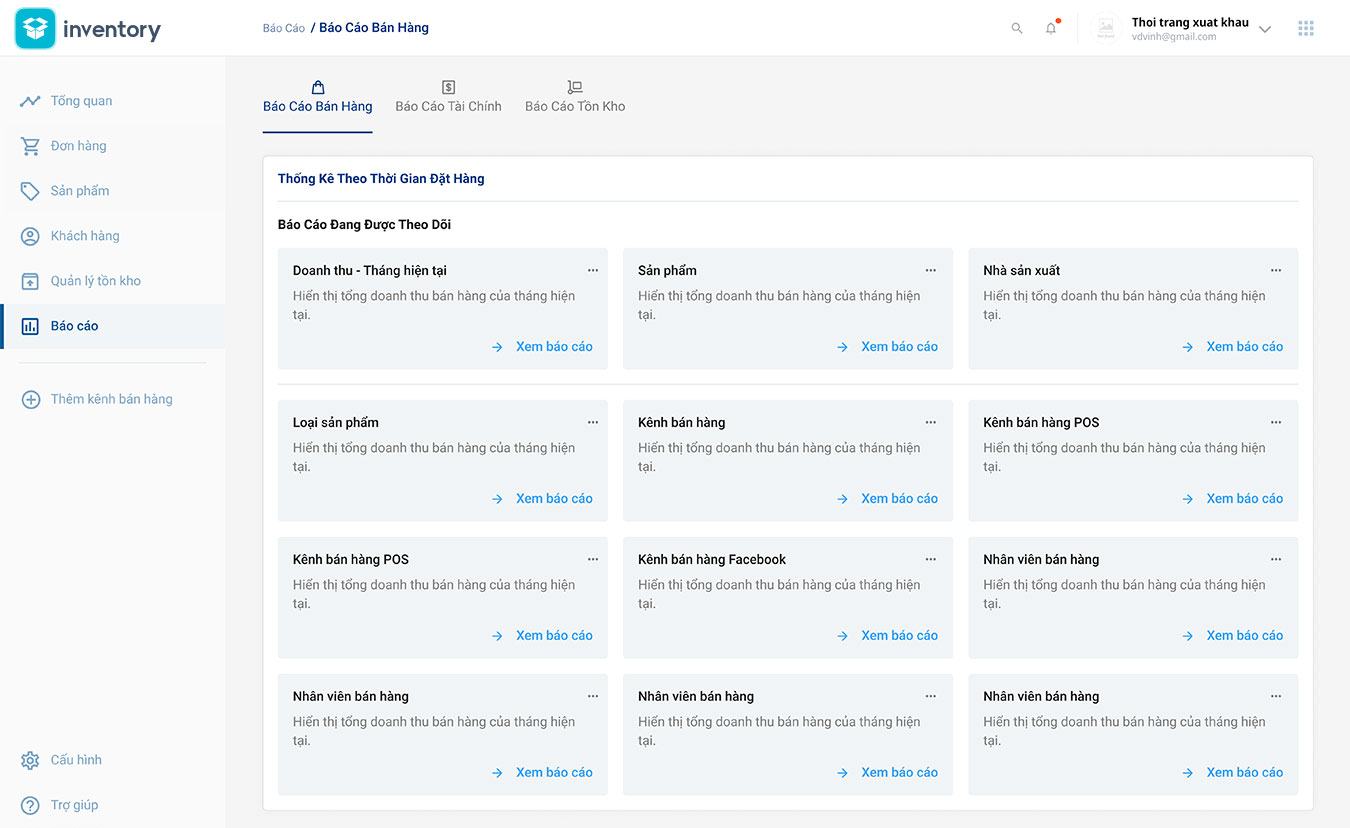
Task: Open sidebar Sản phẩm via its tag icon
Action: tap(31, 191)
